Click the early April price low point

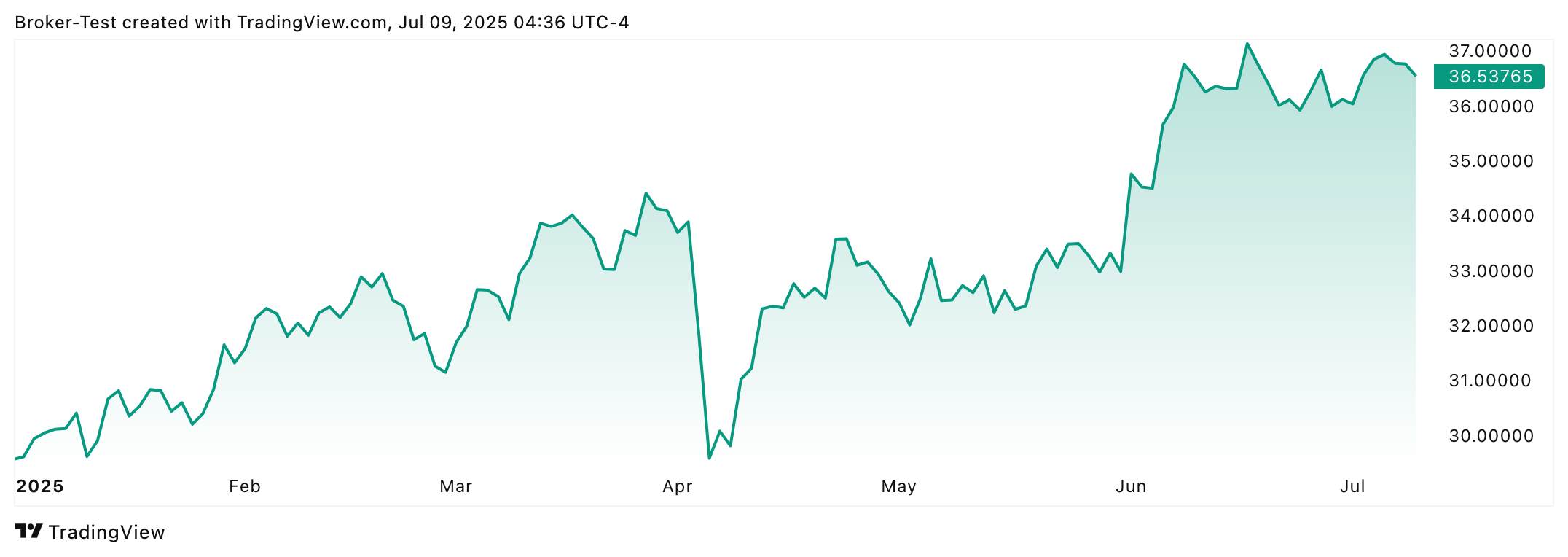(709, 458)
